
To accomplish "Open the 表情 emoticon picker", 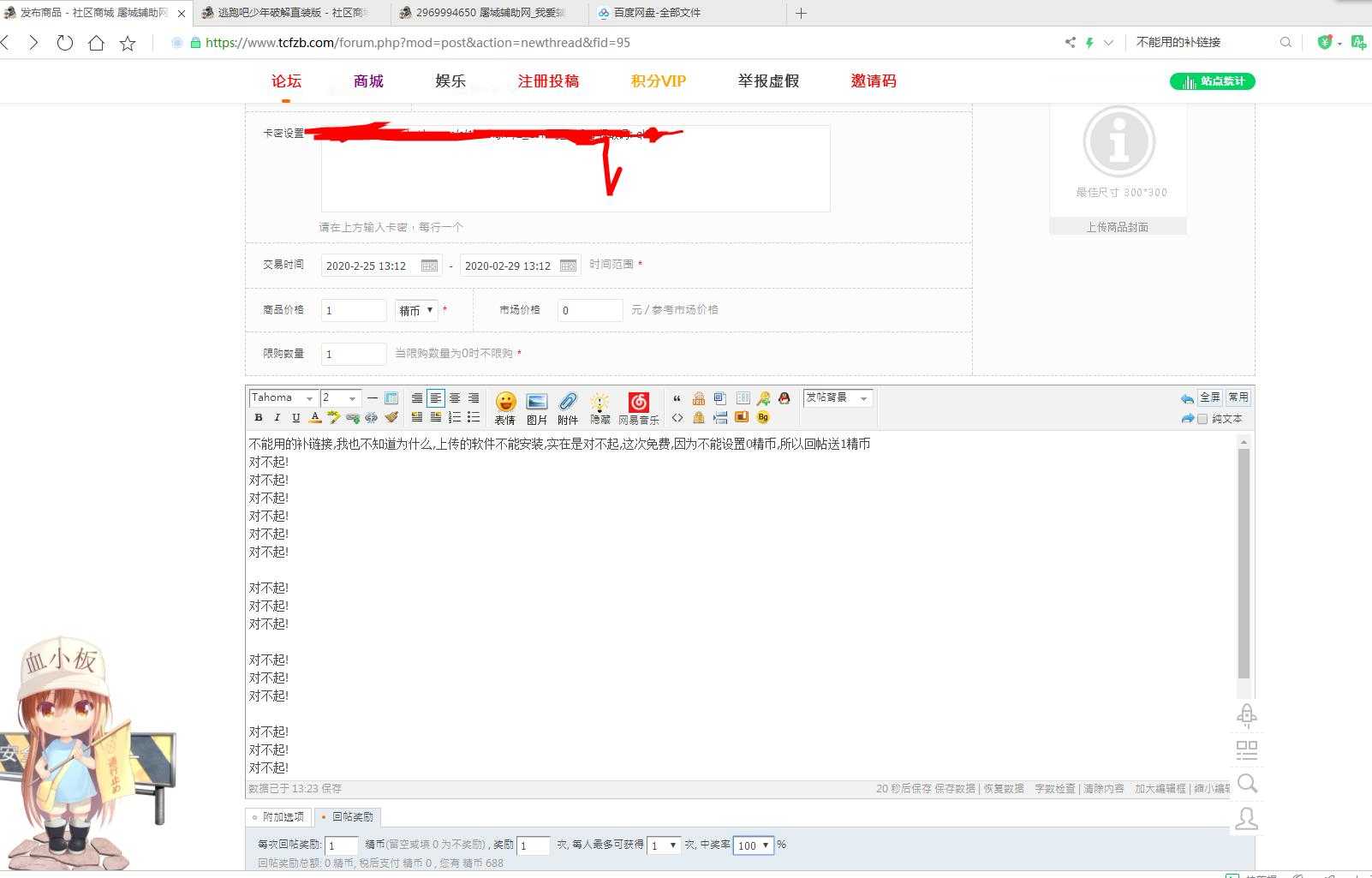I will pos(505,408).
